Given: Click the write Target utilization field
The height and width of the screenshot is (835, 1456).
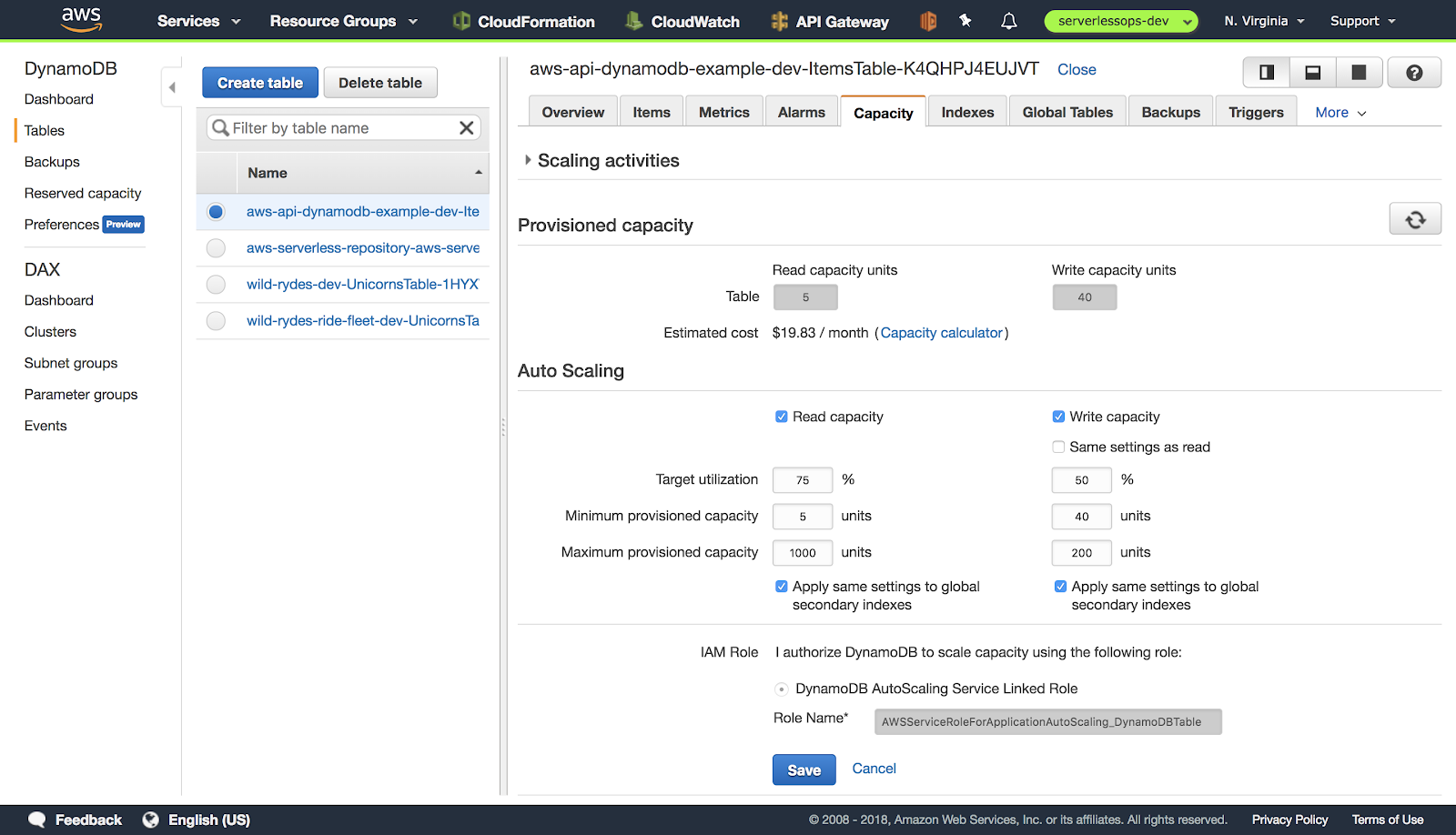Looking at the screenshot, I should (1081, 480).
